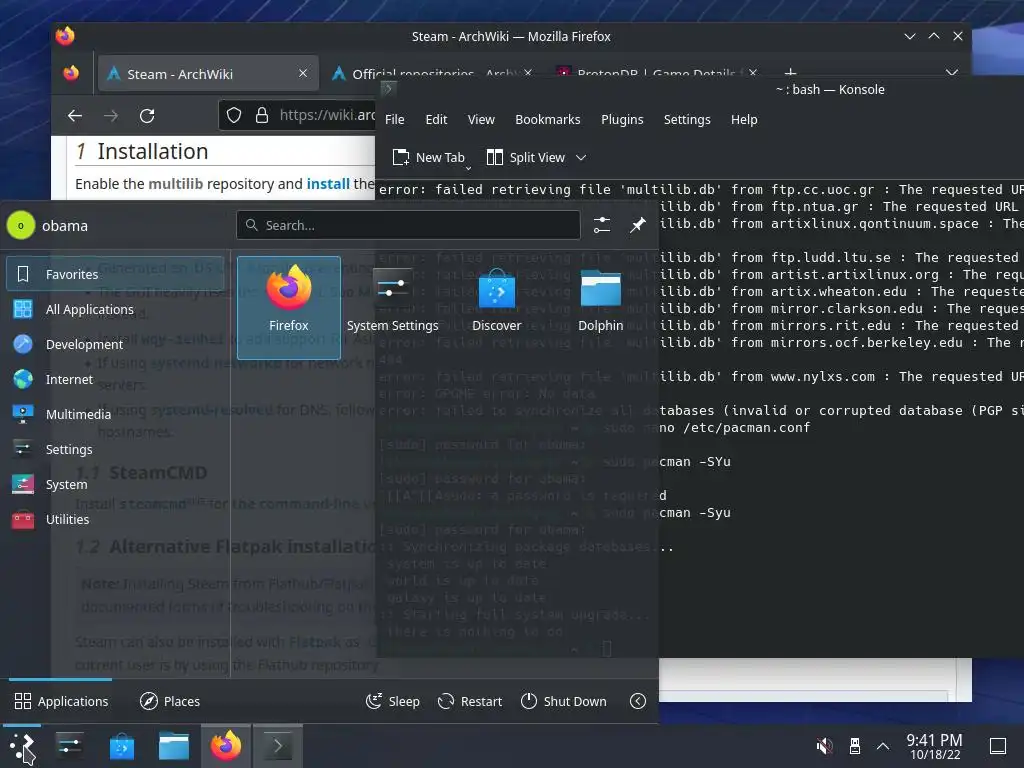The image size is (1024, 768).
Task: Open the Settings category in launcher
Action: (x=115, y=449)
